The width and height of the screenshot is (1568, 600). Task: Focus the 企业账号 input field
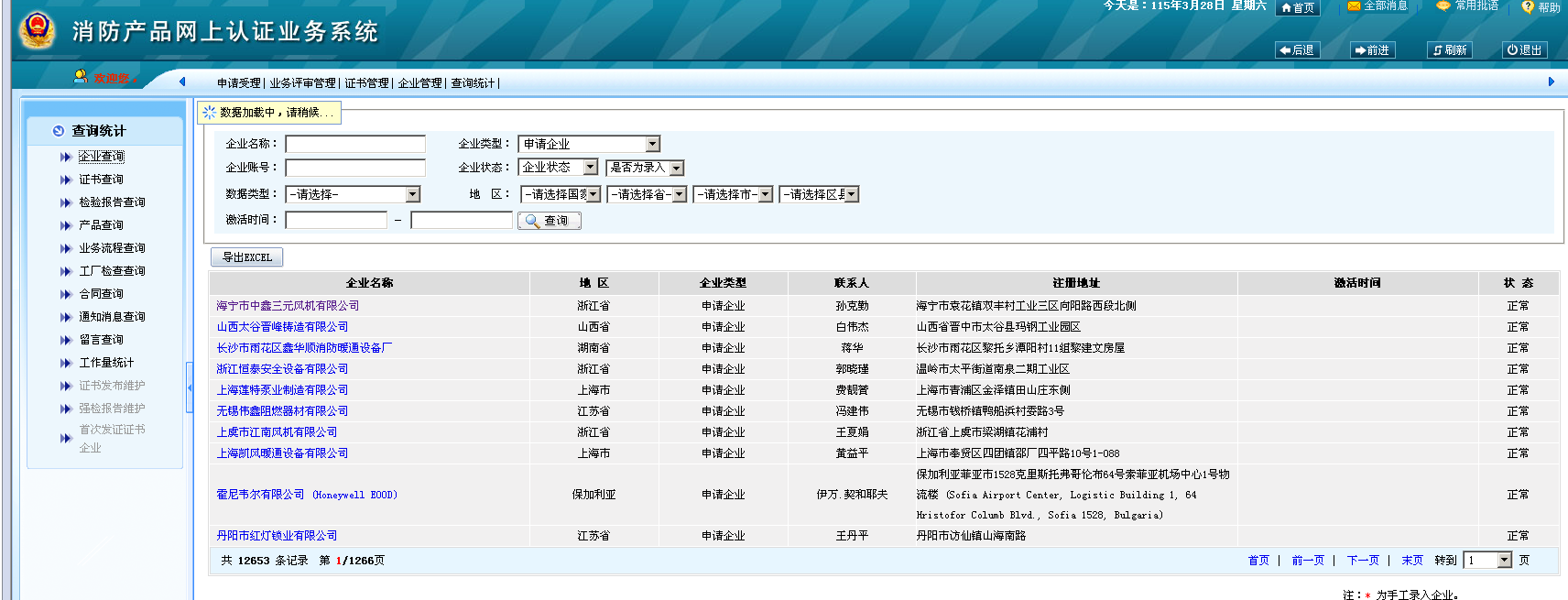[x=355, y=168]
